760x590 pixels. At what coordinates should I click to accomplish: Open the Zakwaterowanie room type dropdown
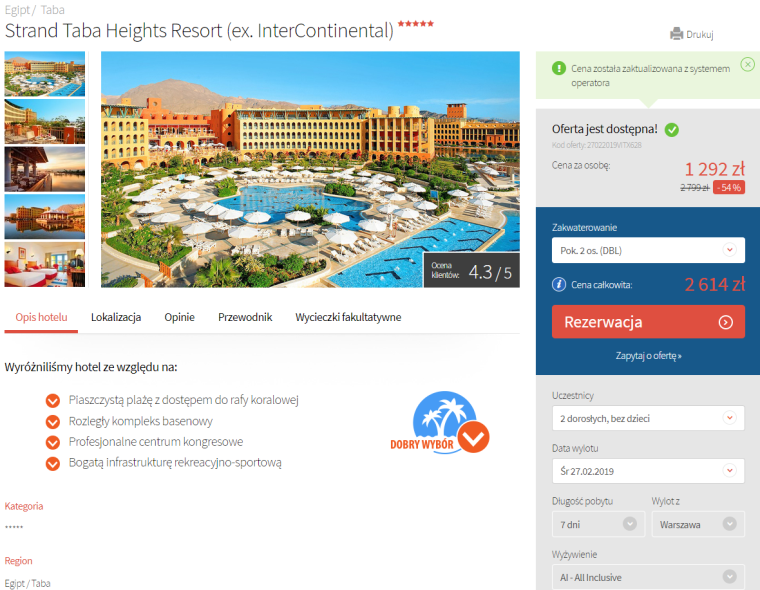pyautogui.click(x=648, y=250)
